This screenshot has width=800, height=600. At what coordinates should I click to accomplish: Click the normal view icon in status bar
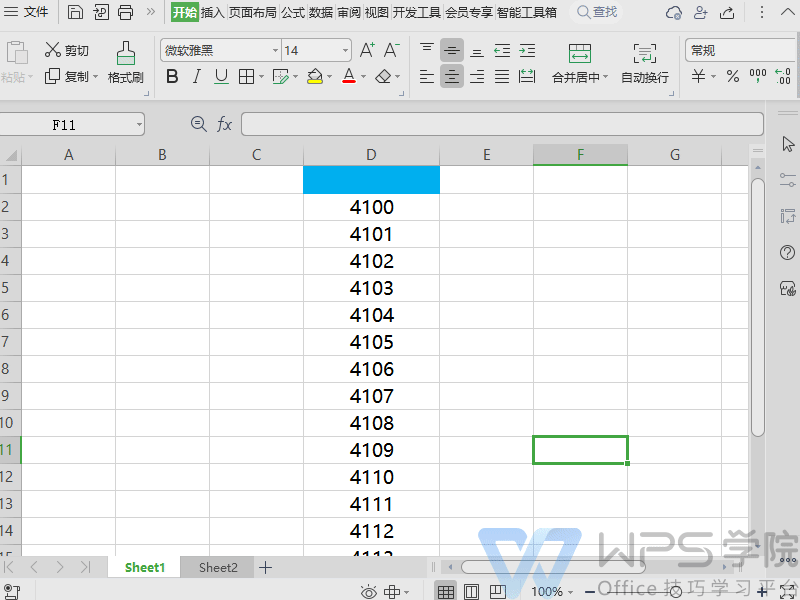(x=445, y=591)
